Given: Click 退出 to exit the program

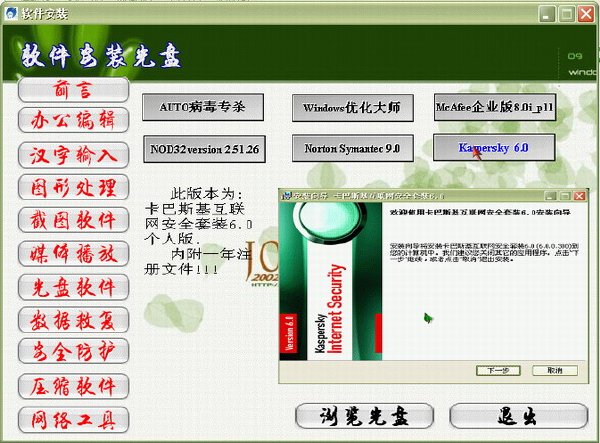Looking at the screenshot, I should click(518, 416).
